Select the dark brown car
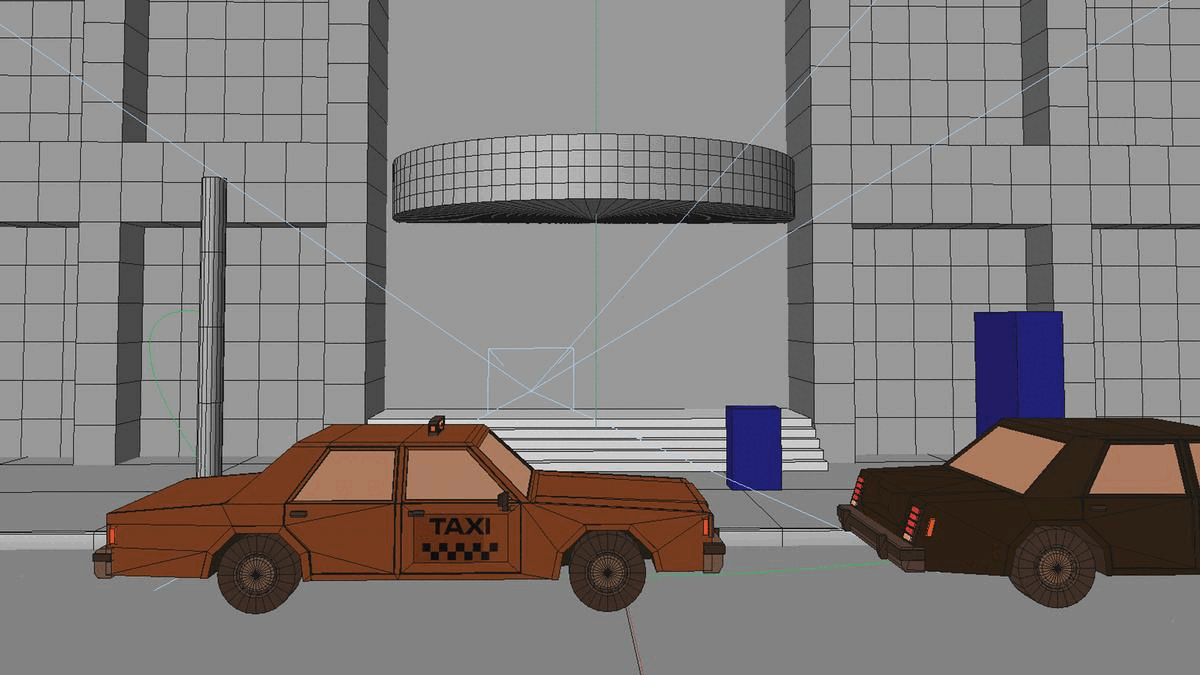Screen dimensions: 1200x675 pos(1020,510)
